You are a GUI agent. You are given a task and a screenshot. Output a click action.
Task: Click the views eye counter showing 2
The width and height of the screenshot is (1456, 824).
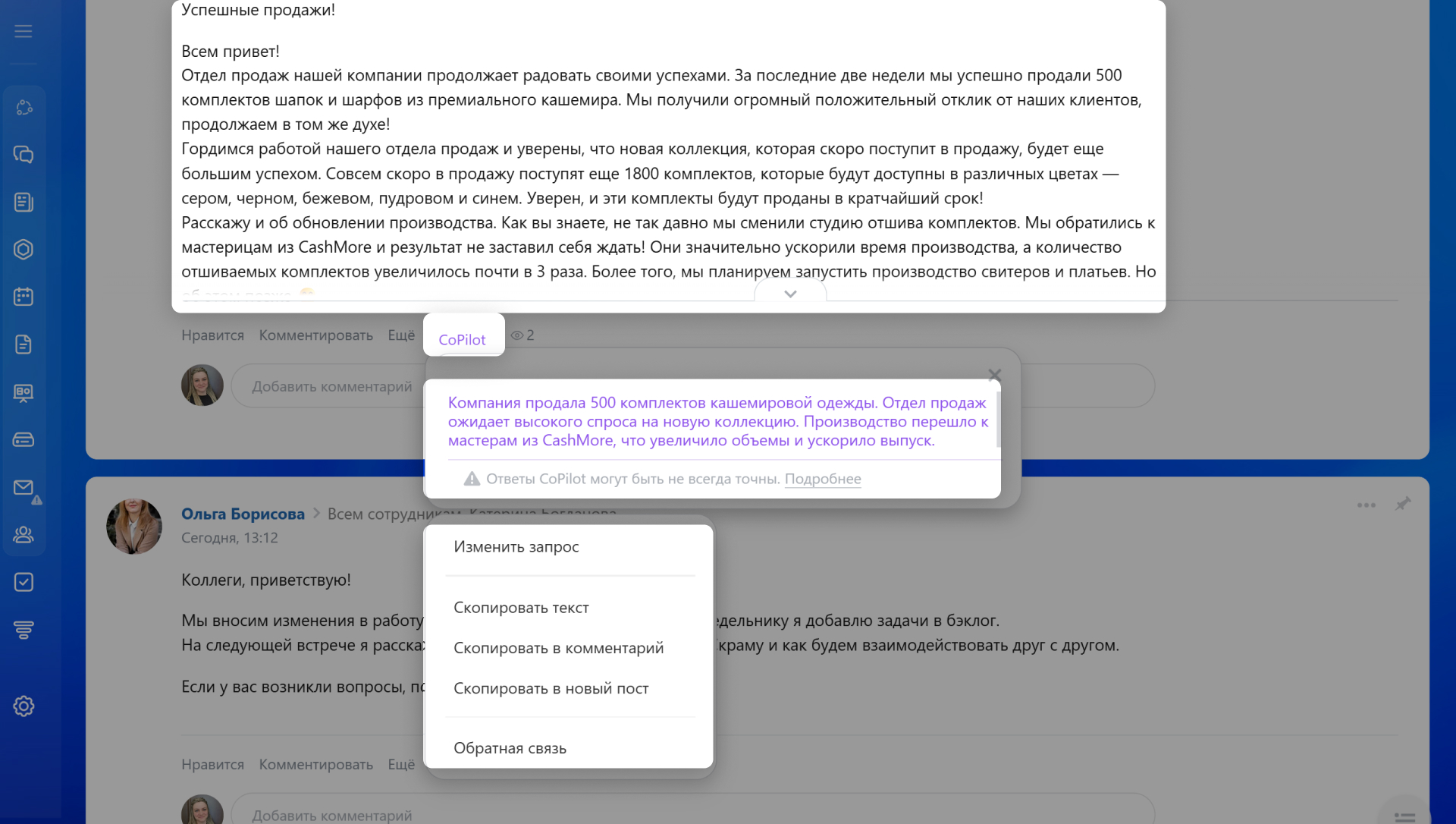[x=522, y=335]
